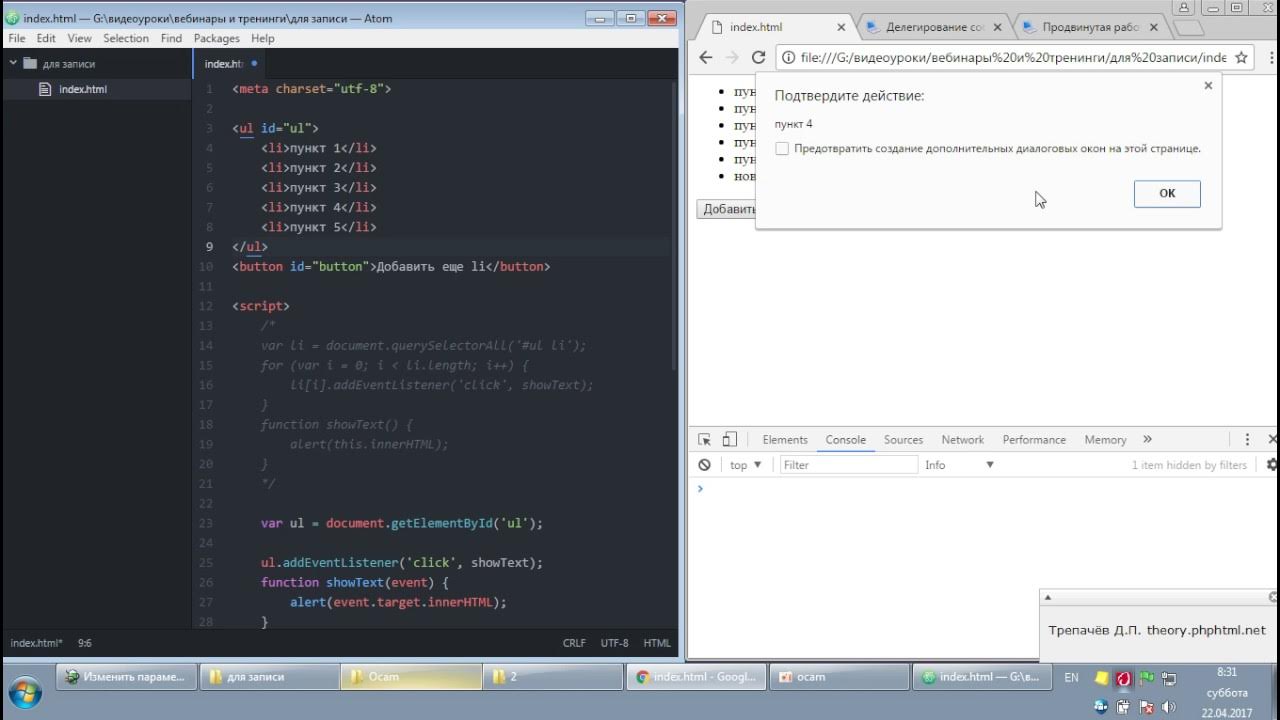Click the Chrome address bar URL
This screenshot has width=1280, height=720.
1013,57
